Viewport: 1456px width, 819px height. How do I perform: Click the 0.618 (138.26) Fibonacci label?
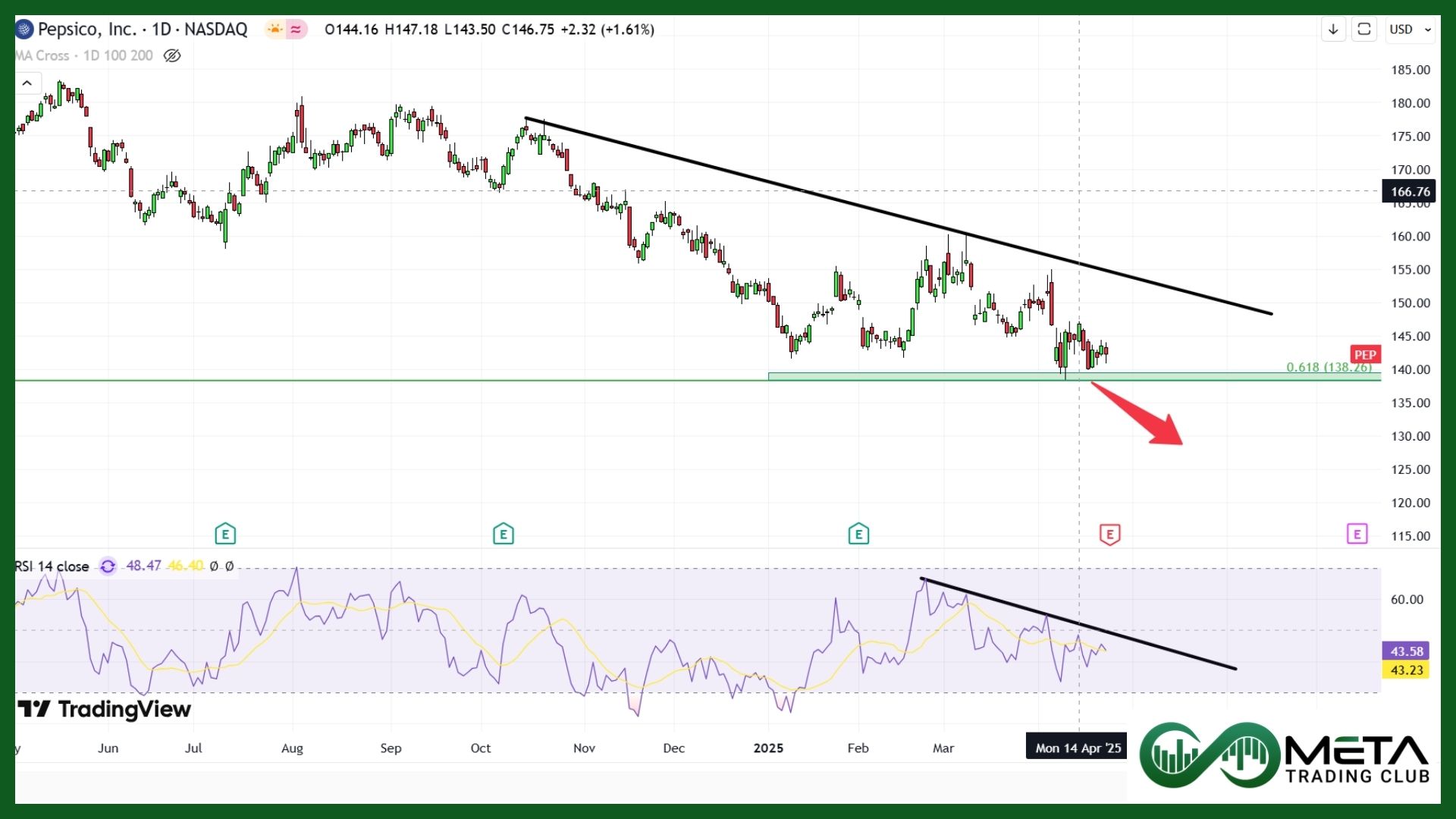click(x=1329, y=367)
